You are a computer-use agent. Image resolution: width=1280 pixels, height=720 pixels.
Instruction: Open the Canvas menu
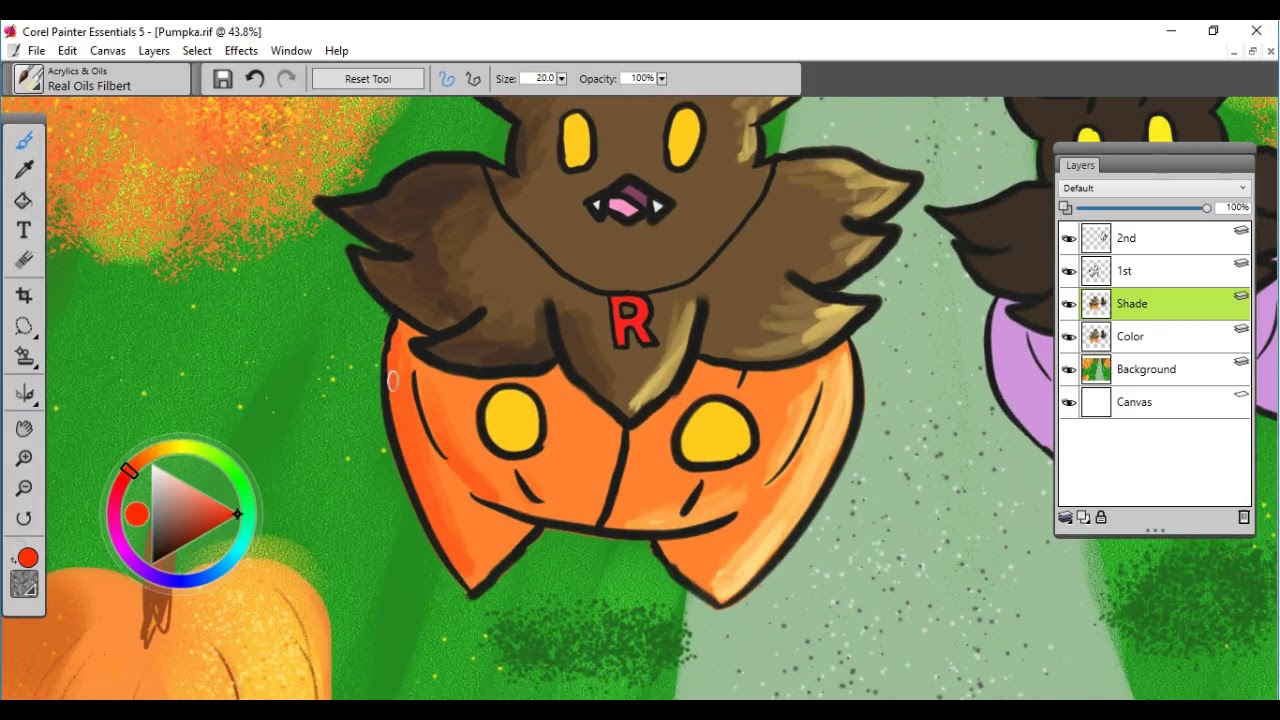coord(108,51)
